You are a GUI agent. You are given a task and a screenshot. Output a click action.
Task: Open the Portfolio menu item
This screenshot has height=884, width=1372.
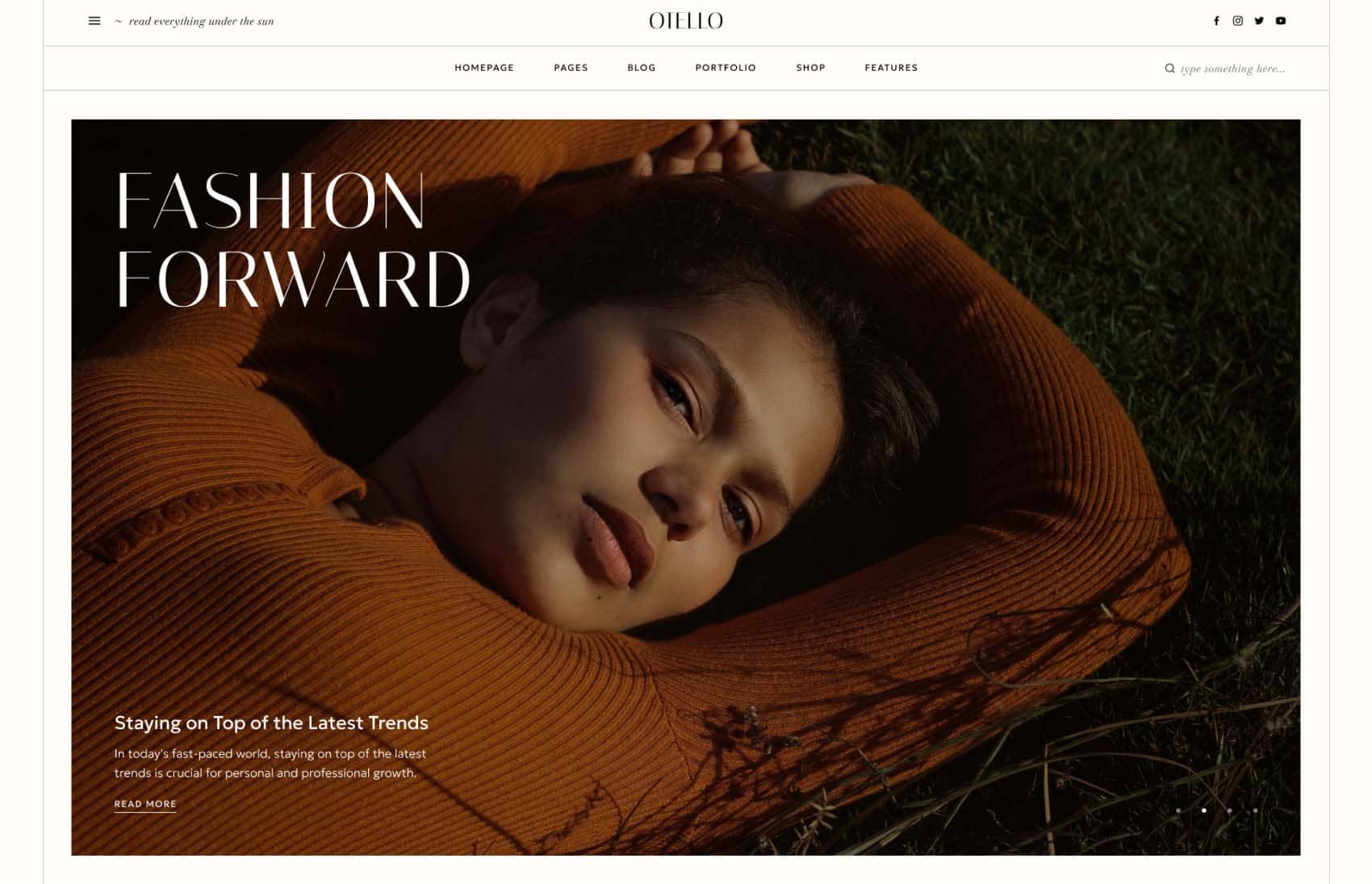coord(726,68)
